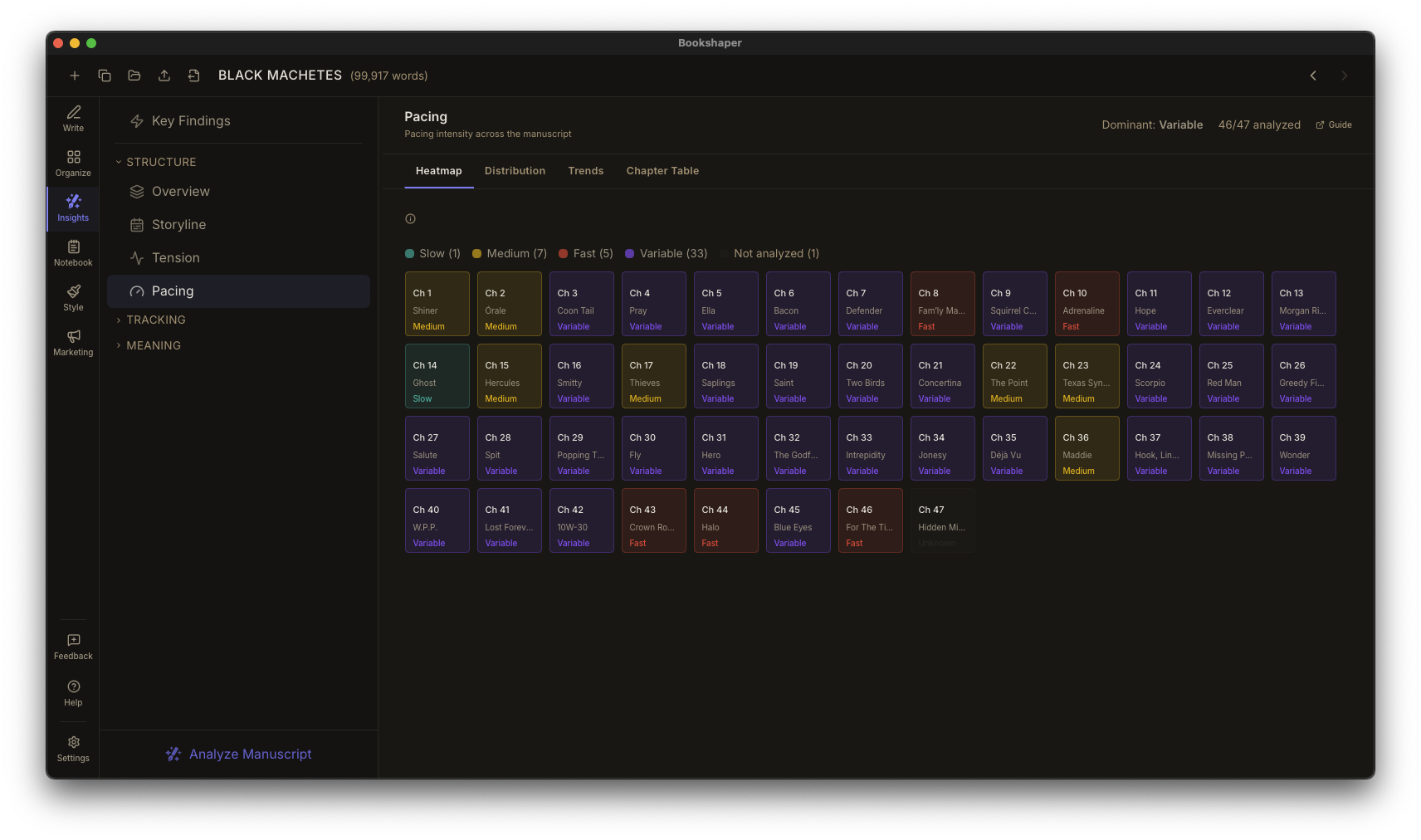Select the Style sidebar icon

point(72,297)
